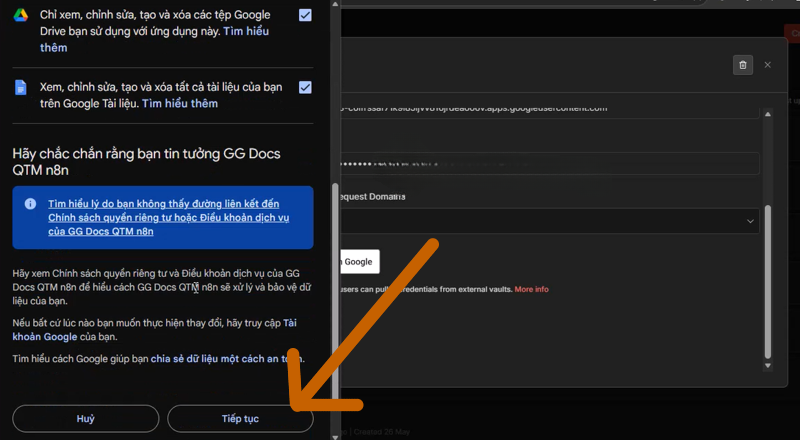This screenshot has width=800, height=440.
Task: Uncheck the Google Tài liệu permission checkbox
Action: (x=305, y=87)
